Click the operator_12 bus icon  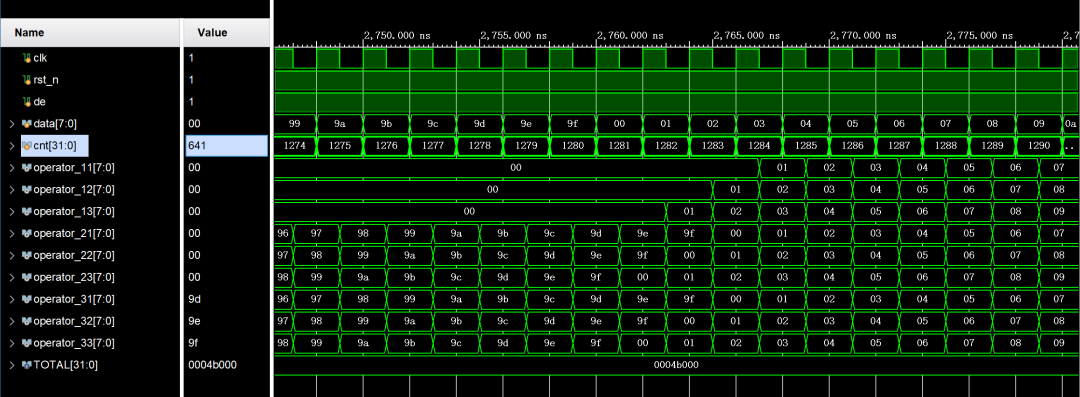pos(27,190)
